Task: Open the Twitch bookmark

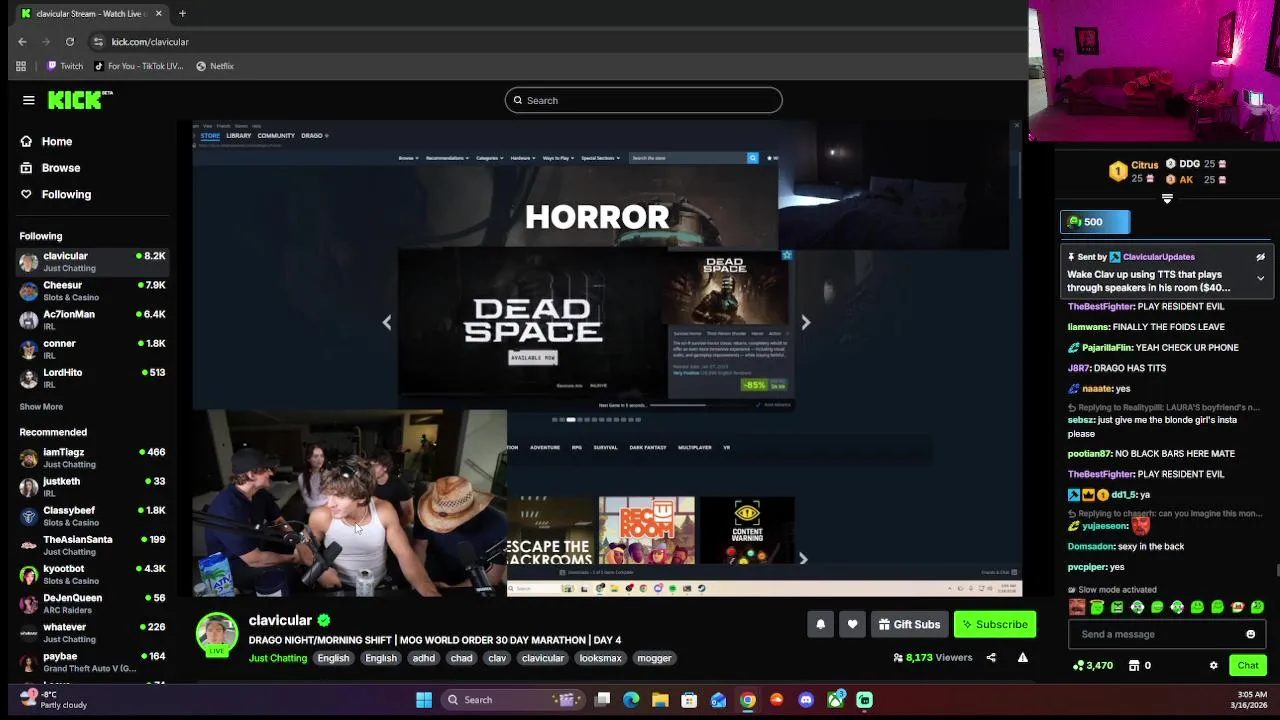Action: tap(65, 66)
